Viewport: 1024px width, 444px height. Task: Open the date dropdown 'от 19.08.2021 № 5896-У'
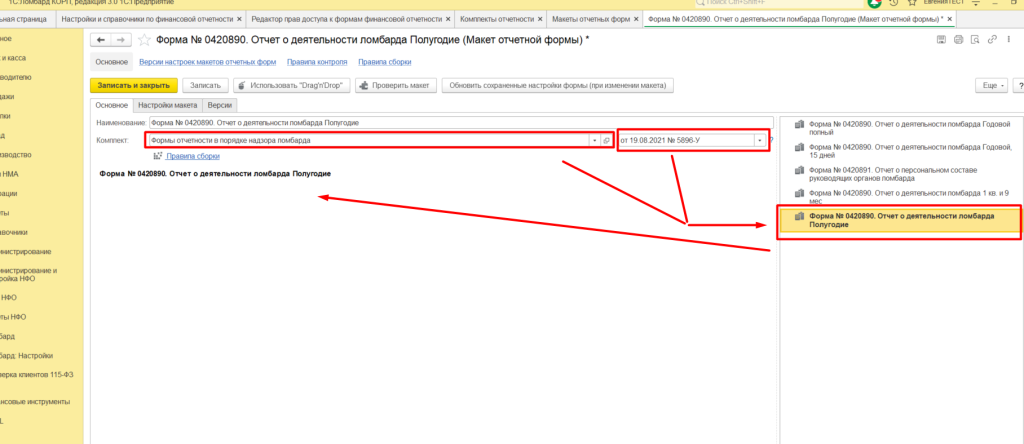[x=759, y=140]
